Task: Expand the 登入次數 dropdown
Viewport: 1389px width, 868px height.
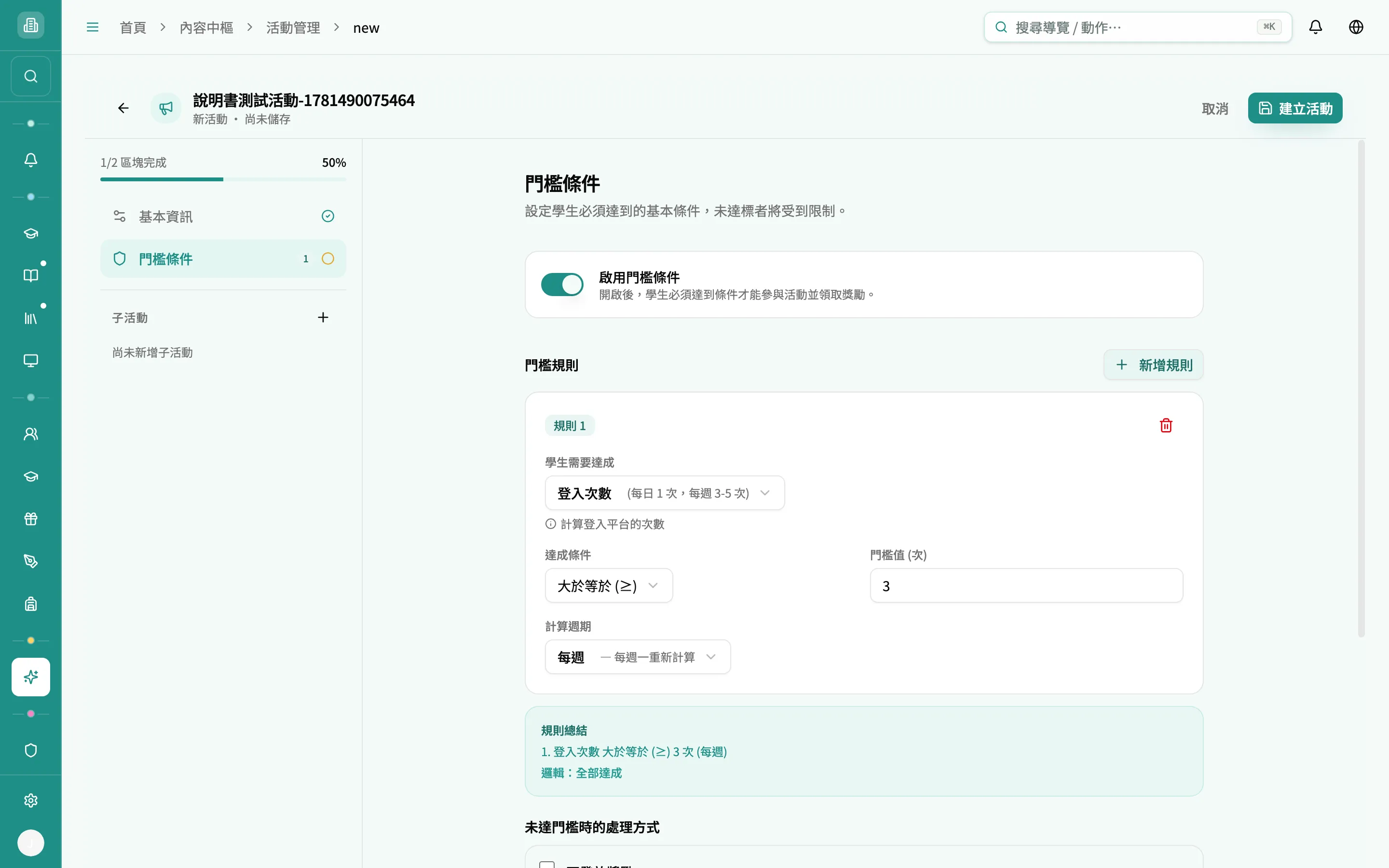Action: (665, 493)
